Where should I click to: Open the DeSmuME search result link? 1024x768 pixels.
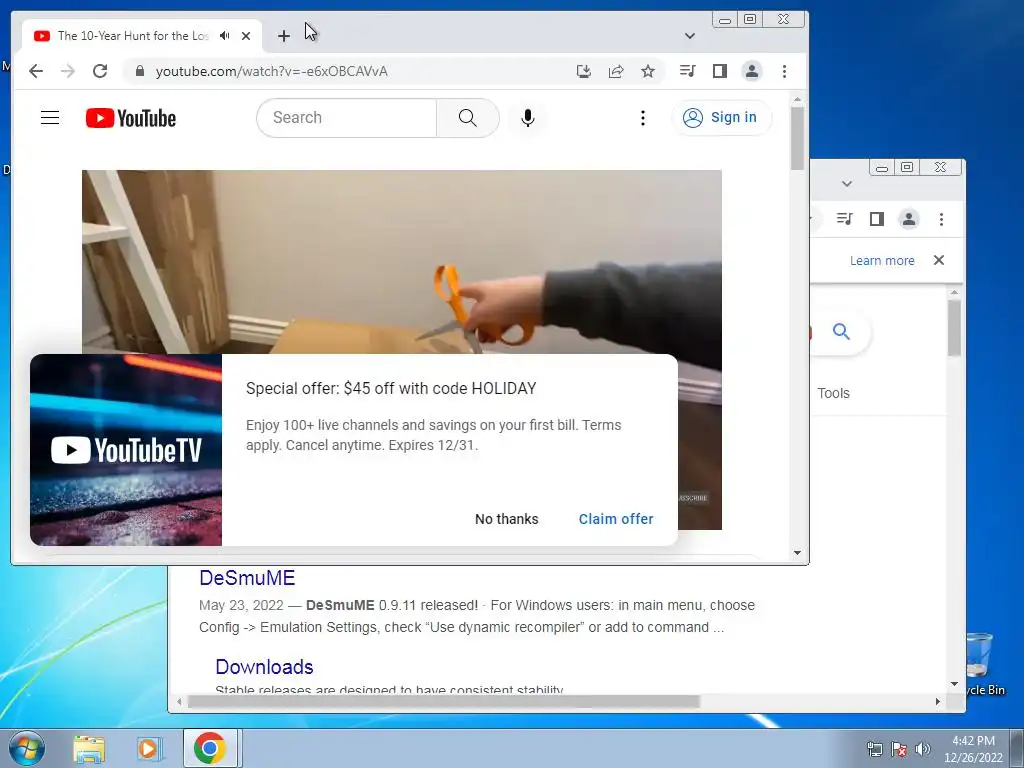pyautogui.click(x=247, y=578)
